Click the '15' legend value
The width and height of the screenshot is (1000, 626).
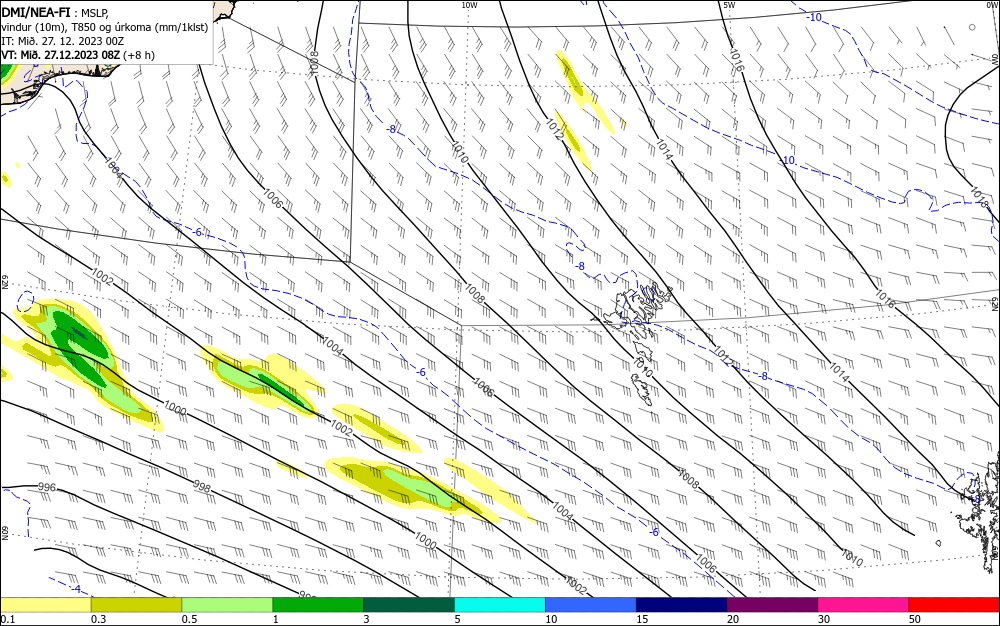pos(642,619)
